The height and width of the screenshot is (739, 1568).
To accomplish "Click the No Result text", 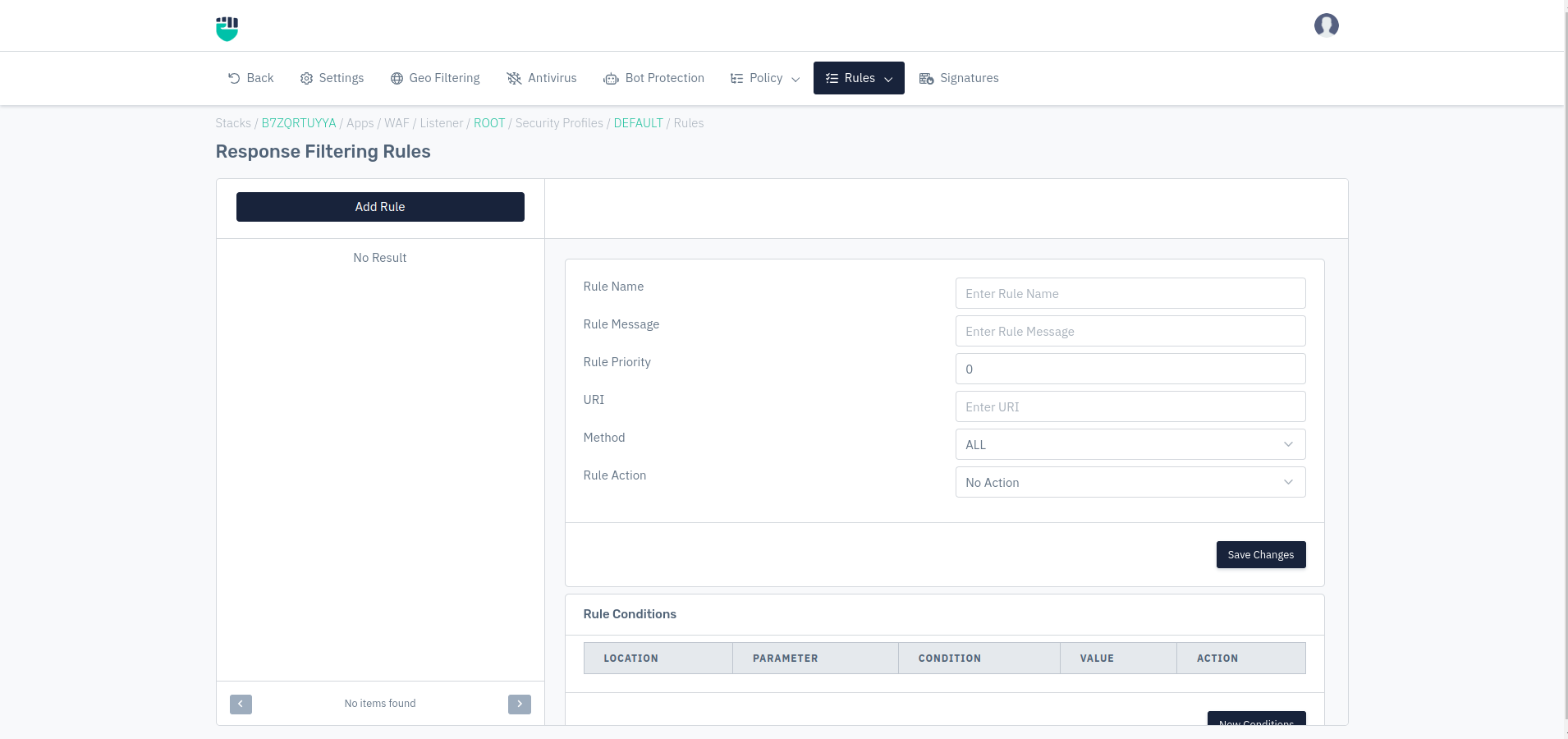I will click(x=380, y=258).
